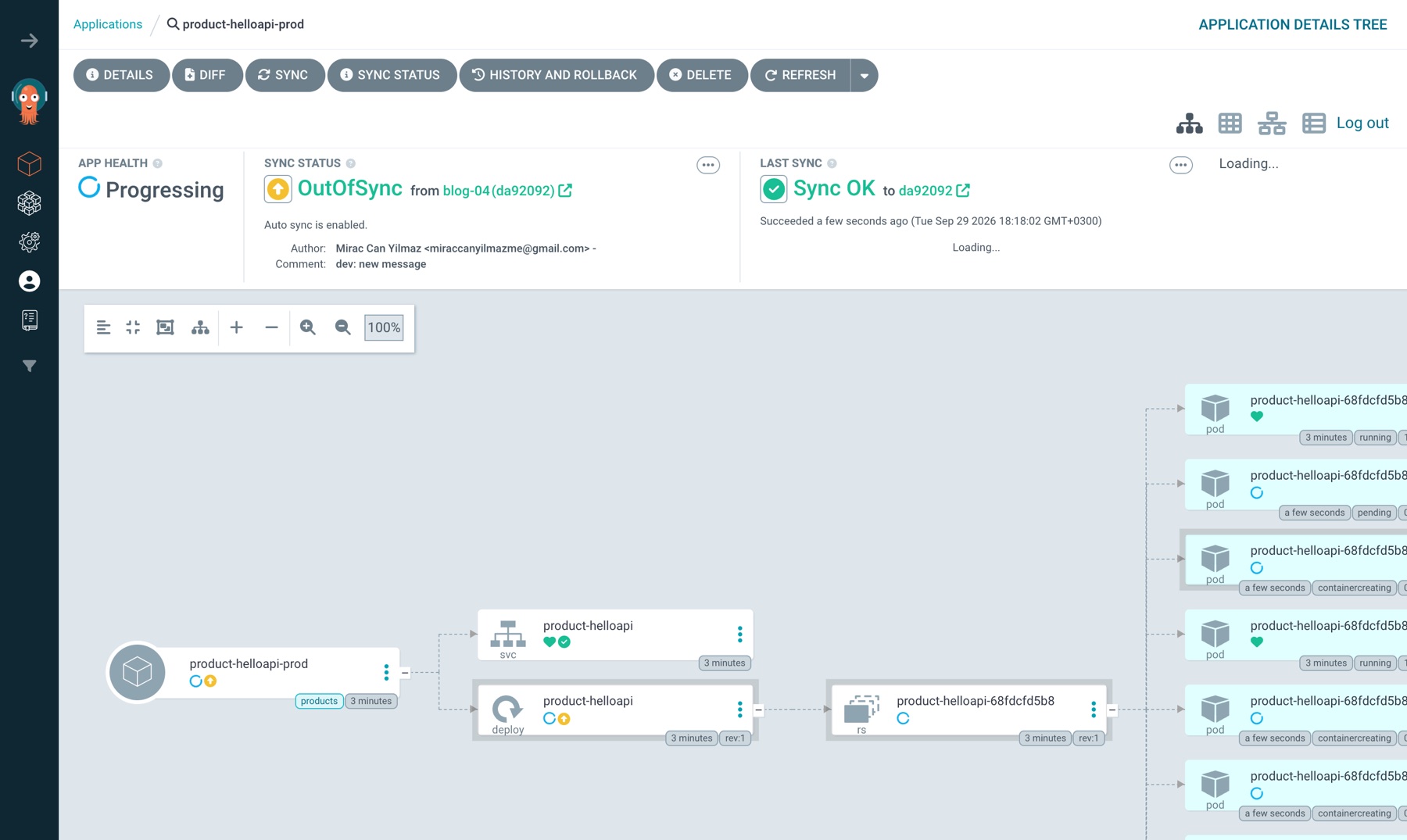
Task: Switch to the list view icon
Action: click(1313, 123)
